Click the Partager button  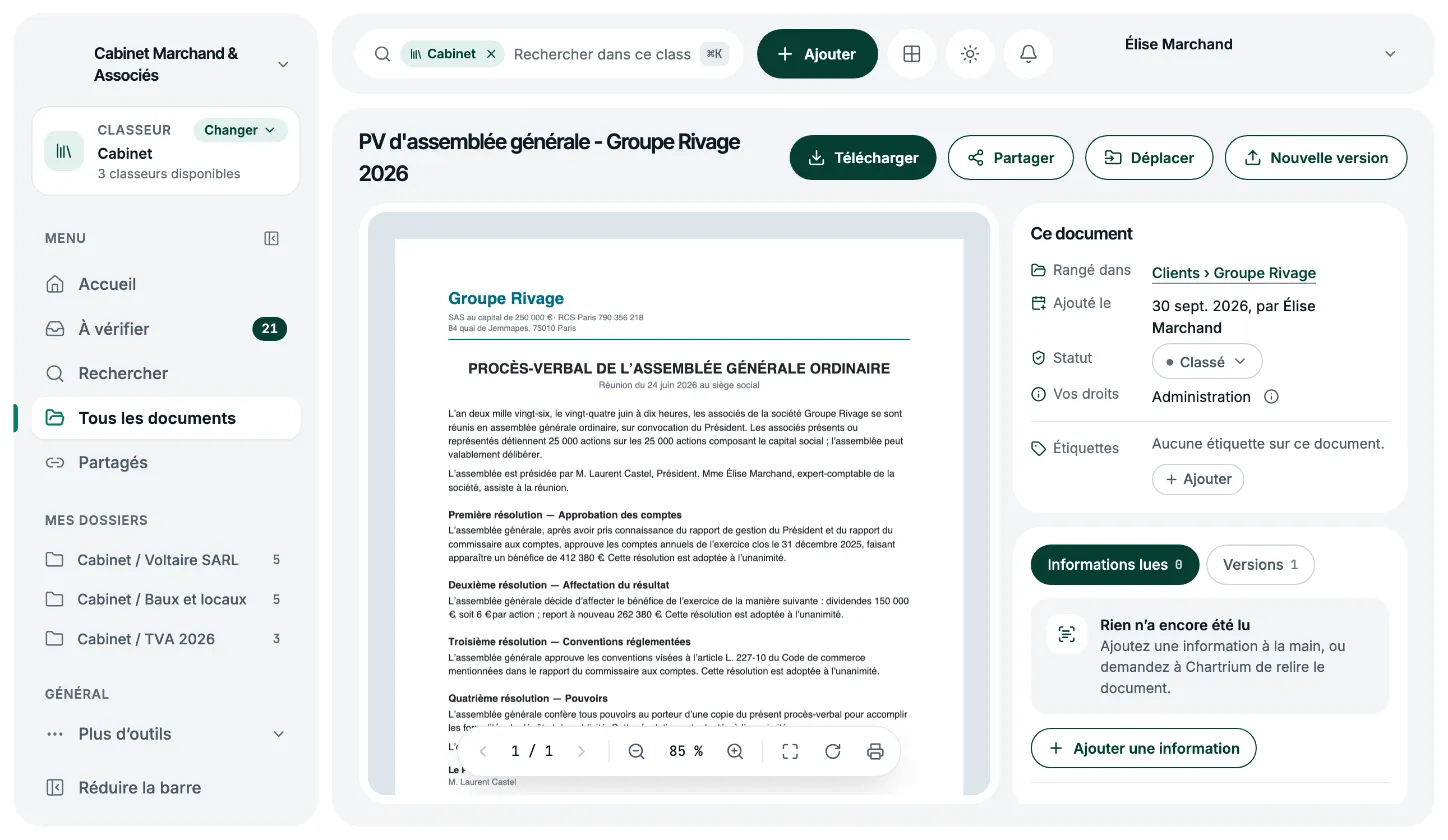pyautogui.click(x=1010, y=158)
